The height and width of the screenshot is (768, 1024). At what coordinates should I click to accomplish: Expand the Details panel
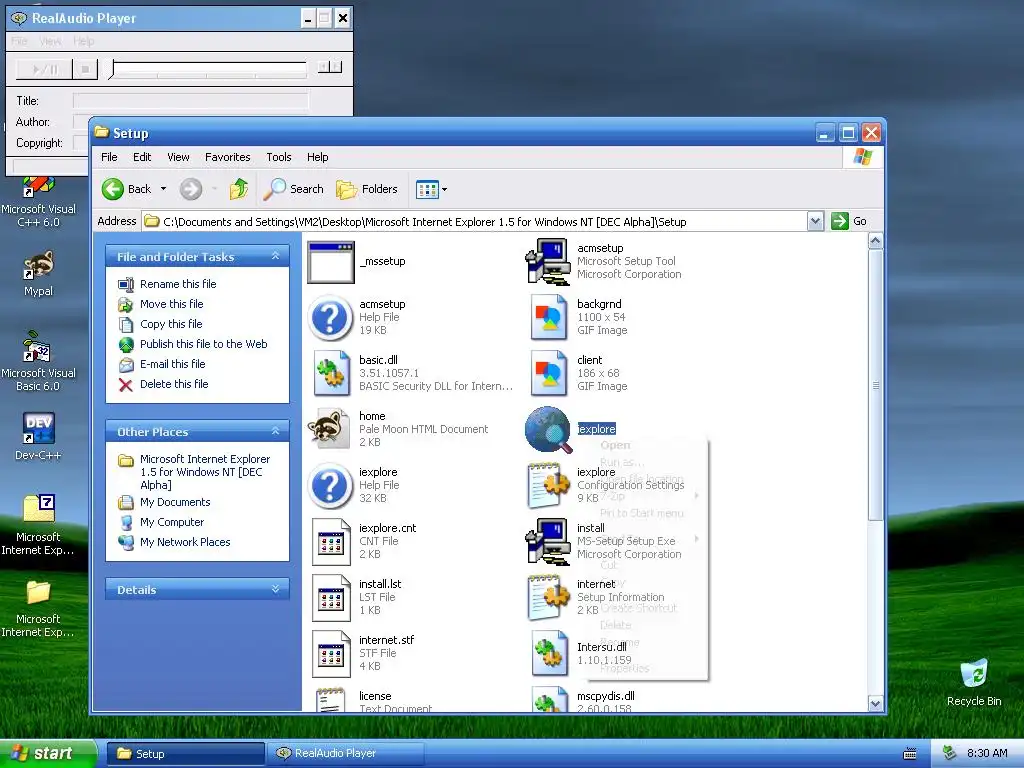[276, 589]
